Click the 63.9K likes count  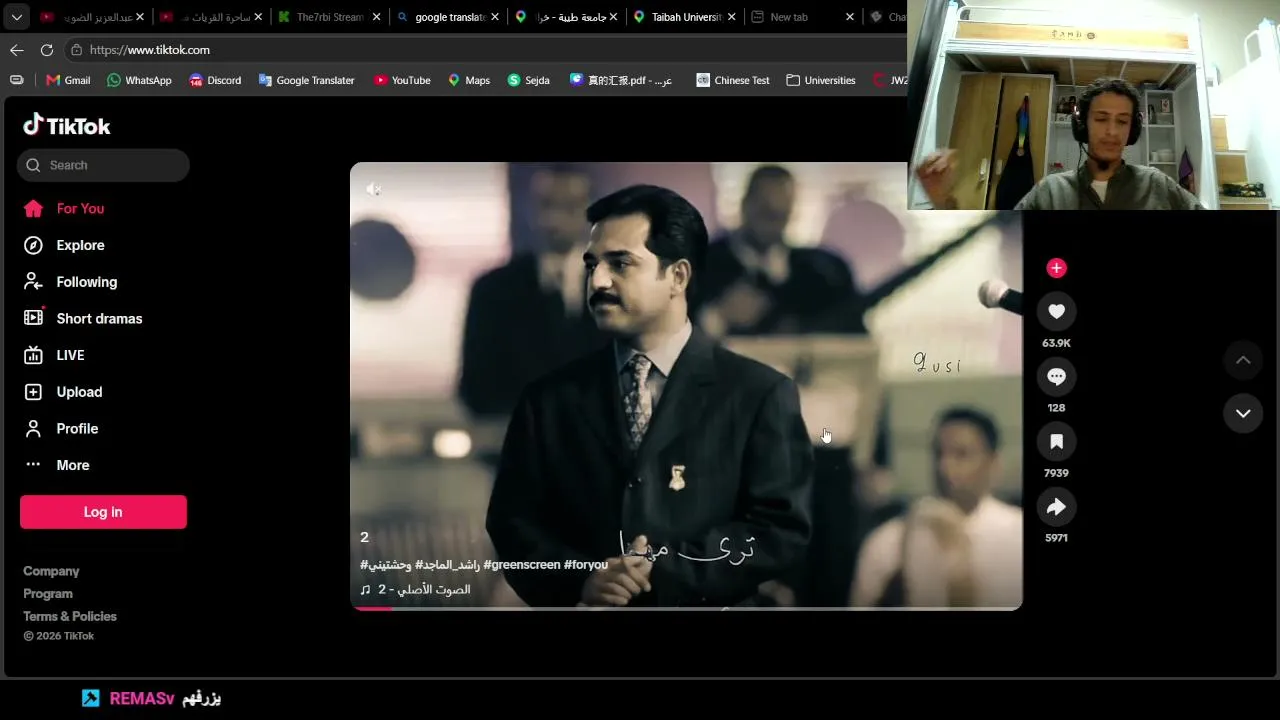coord(1056,343)
